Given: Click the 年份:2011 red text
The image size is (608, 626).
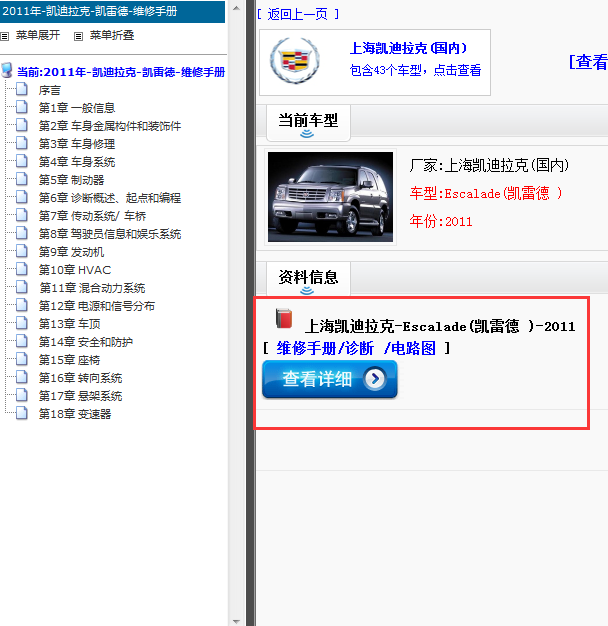Looking at the screenshot, I should coord(441,221).
